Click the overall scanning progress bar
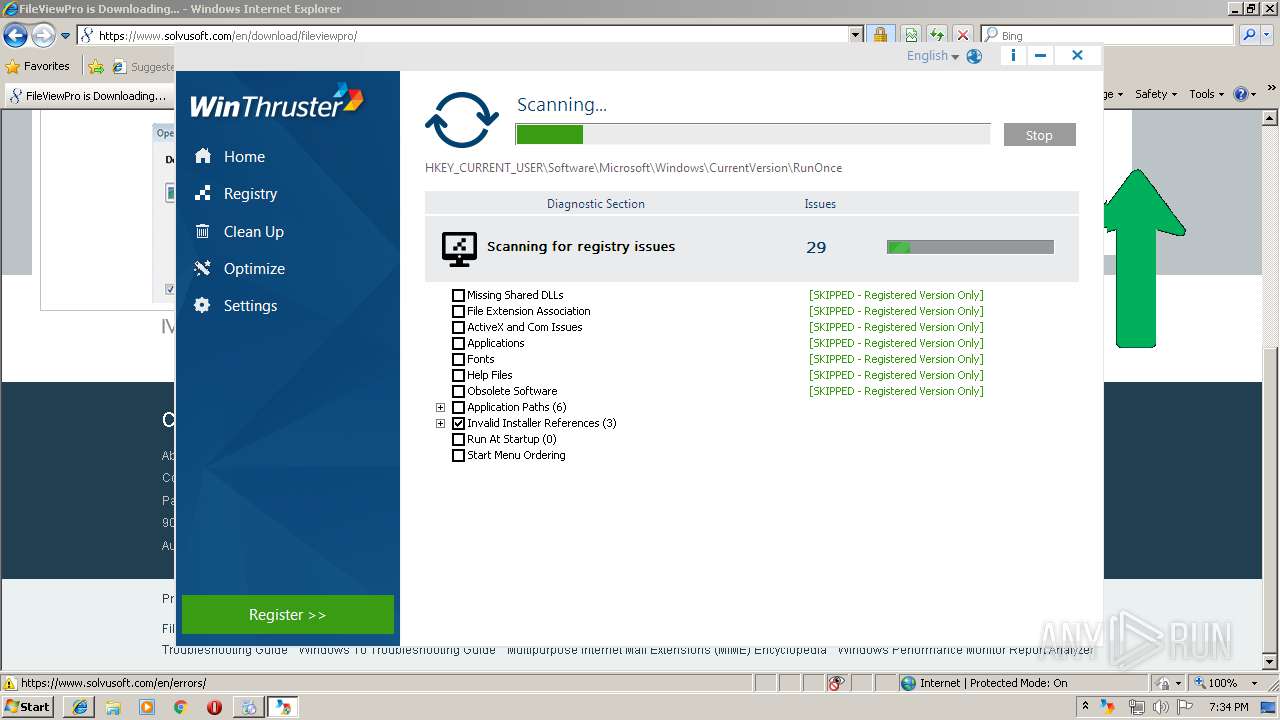This screenshot has height=720, width=1280. tap(753, 134)
